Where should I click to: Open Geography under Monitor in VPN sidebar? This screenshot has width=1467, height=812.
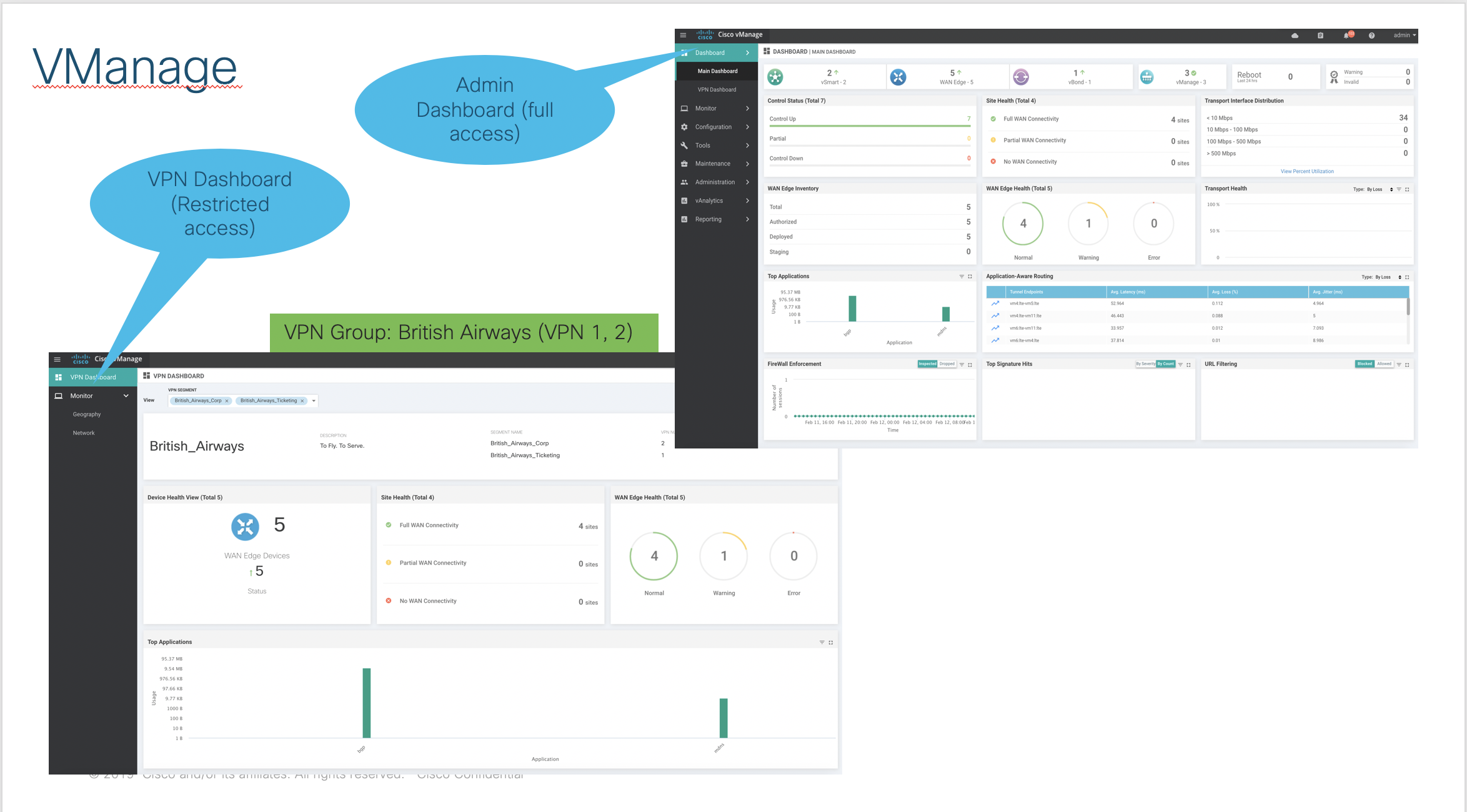tap(87, 415)
